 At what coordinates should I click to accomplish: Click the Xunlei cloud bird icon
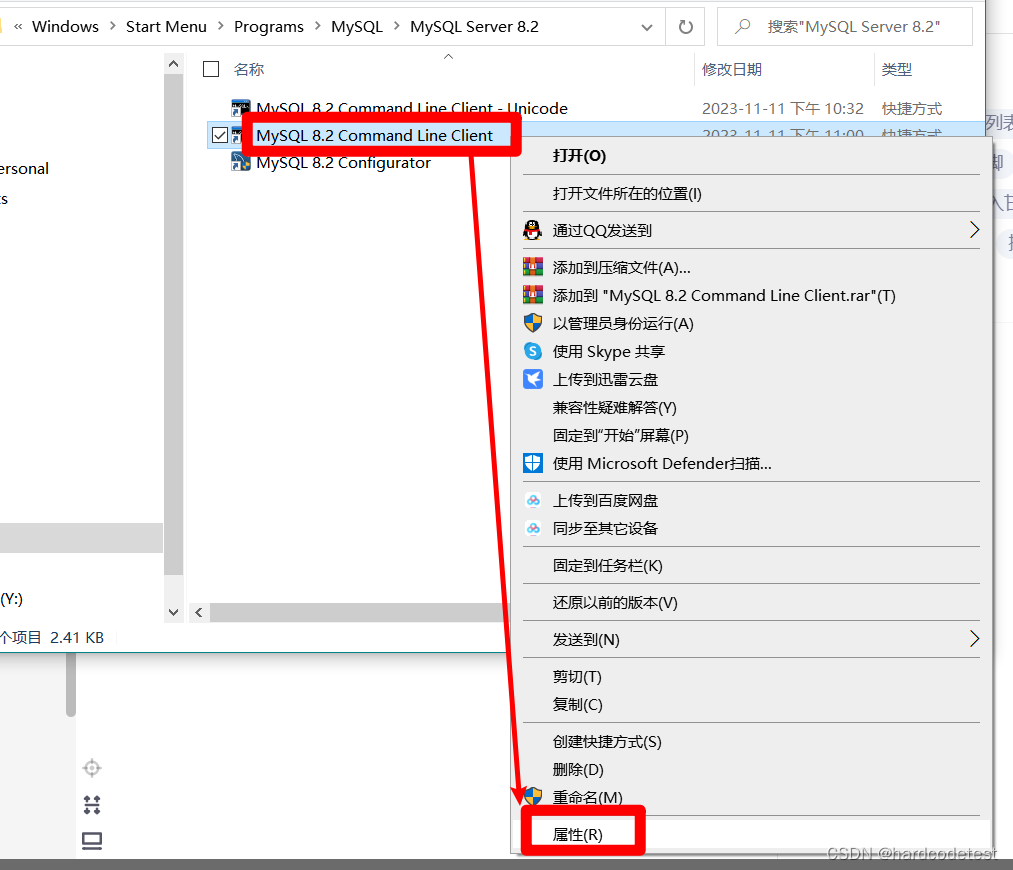532,378
